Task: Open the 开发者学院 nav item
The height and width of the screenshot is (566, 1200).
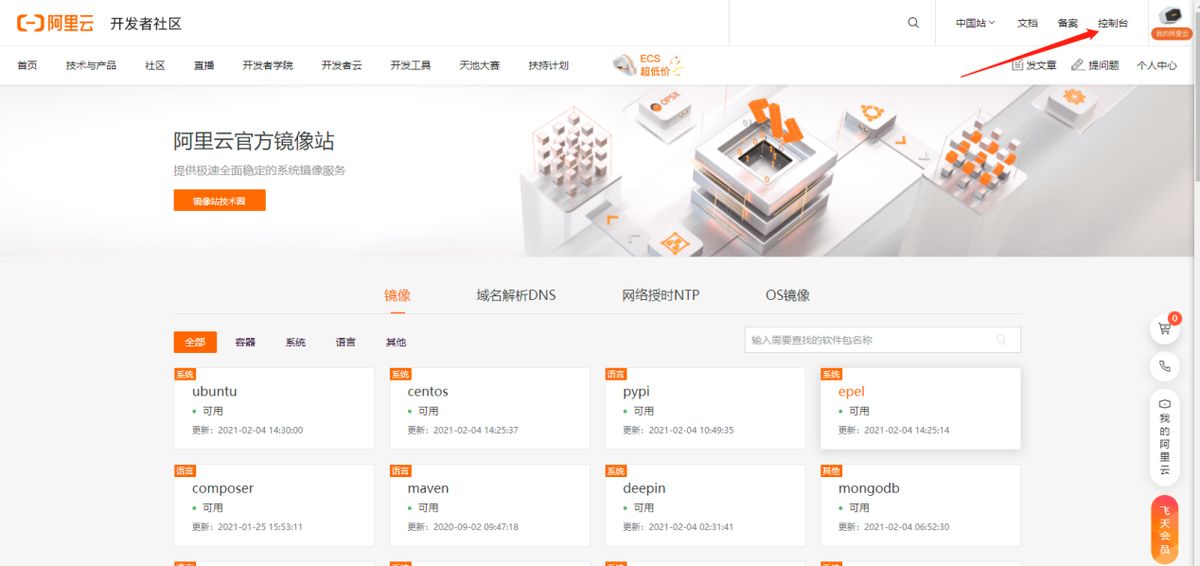Action: point(268,65)
